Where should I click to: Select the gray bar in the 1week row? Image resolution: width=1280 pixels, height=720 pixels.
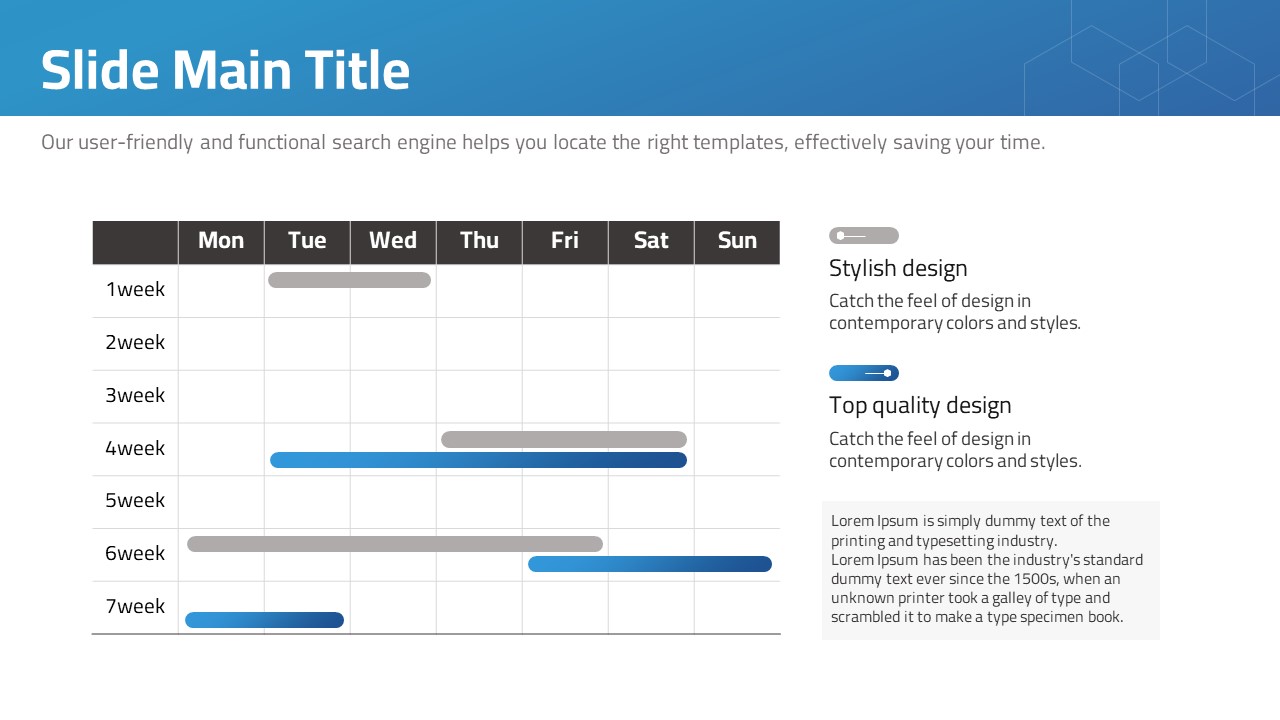(x=349, y=280)
